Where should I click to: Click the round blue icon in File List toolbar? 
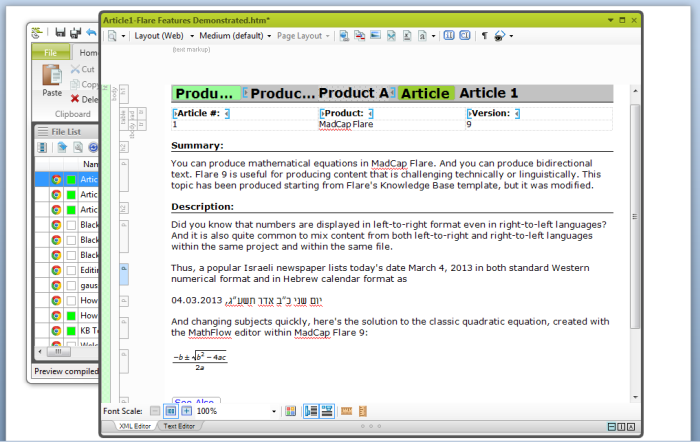point(93,147)
